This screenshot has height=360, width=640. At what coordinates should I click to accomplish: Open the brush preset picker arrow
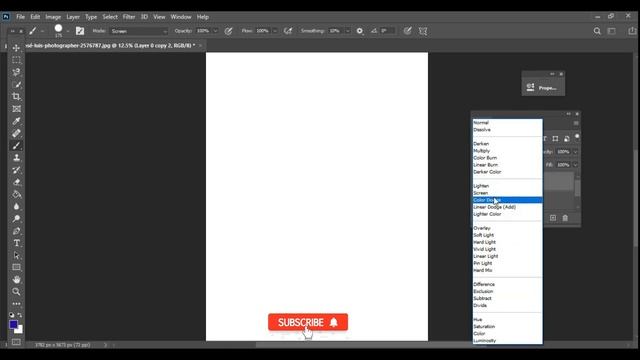(x=67, y=31)
